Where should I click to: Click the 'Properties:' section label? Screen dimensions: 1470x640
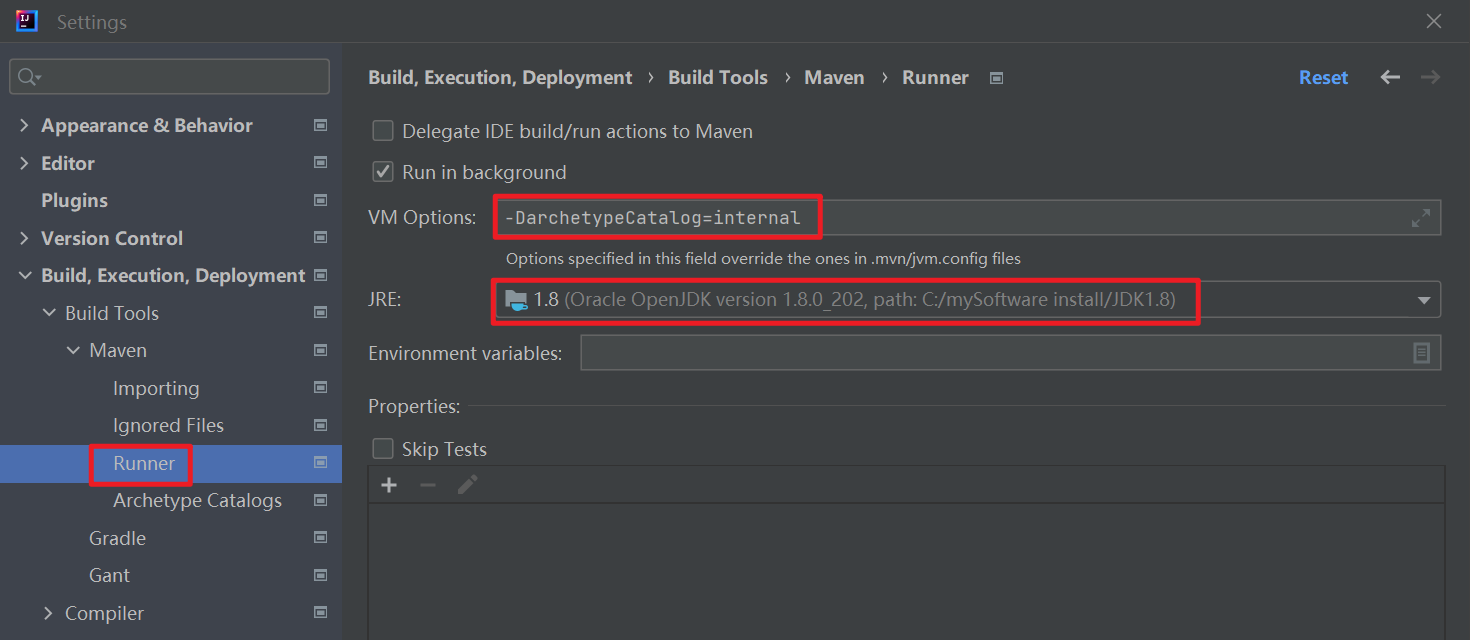click(414, 406)
